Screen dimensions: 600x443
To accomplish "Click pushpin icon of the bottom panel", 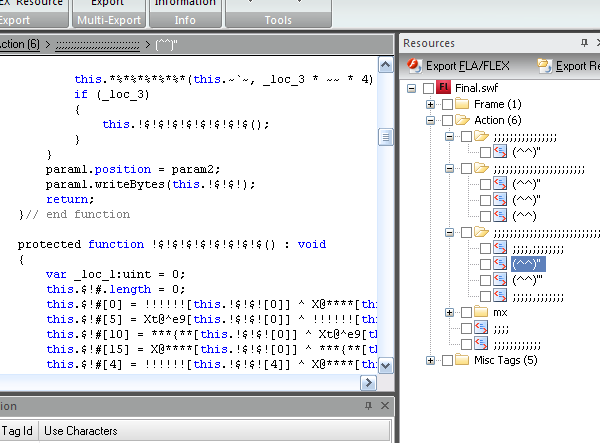I will 368,406.
